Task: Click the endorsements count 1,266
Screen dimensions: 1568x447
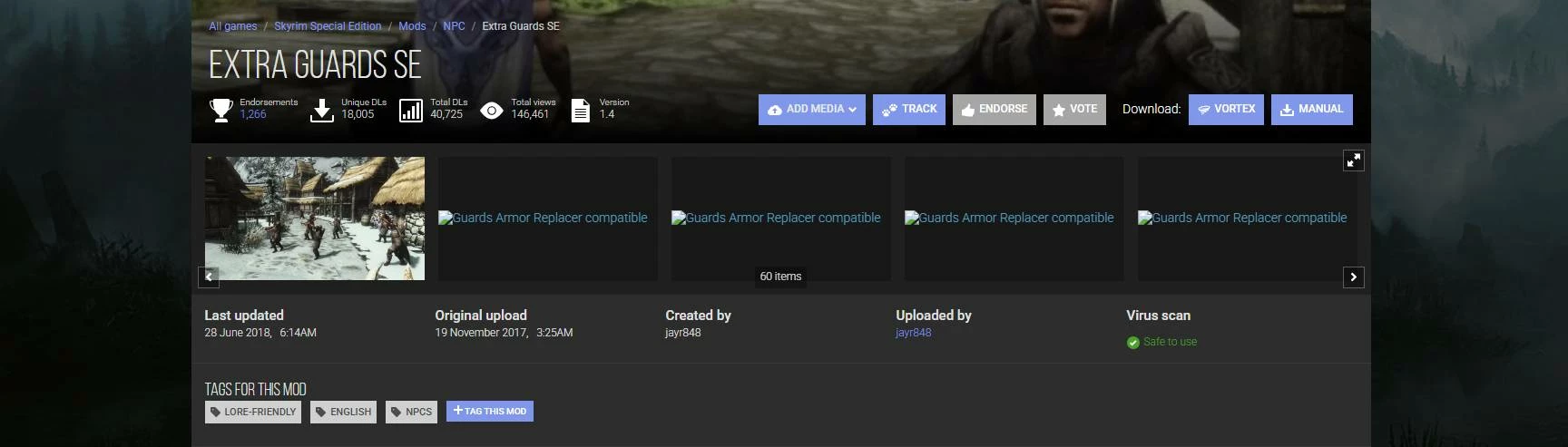Action: [x=253, y=114]
